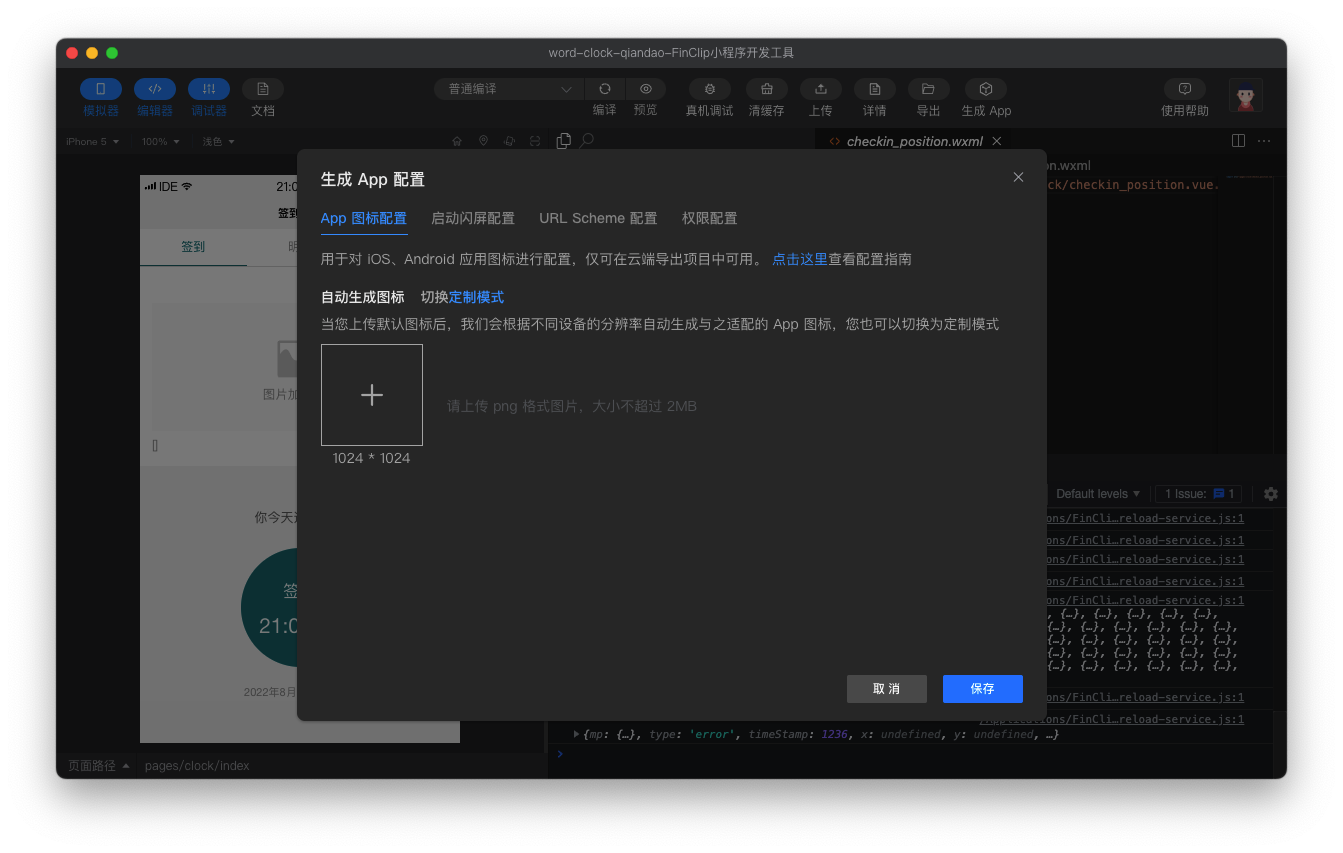Click the 导出 export folder icon

point(928,89)
